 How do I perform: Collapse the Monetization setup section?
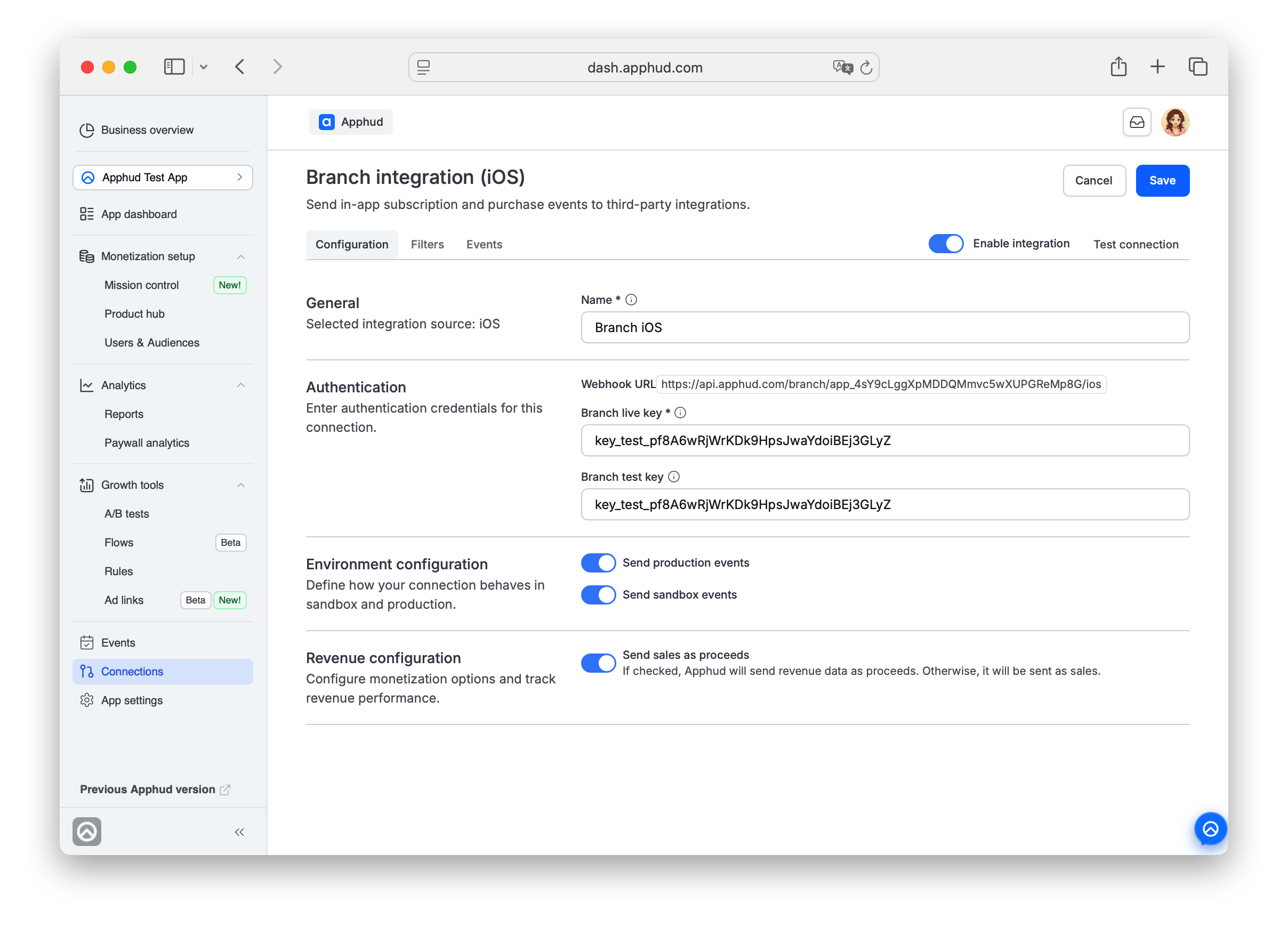(x=241, y=256)
